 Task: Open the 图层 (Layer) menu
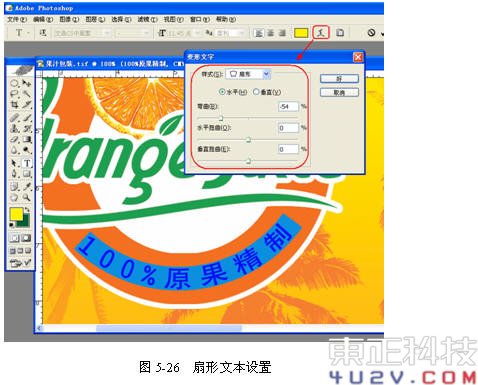95,20
